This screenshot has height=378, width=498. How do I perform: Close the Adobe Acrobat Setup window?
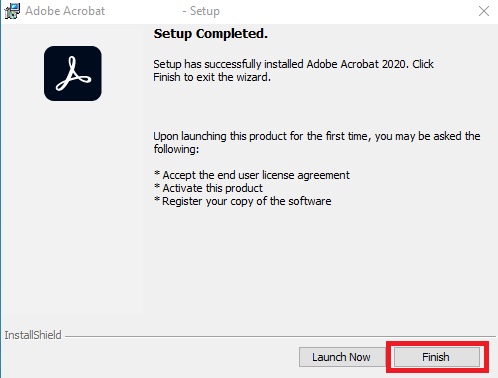(484, 11)
